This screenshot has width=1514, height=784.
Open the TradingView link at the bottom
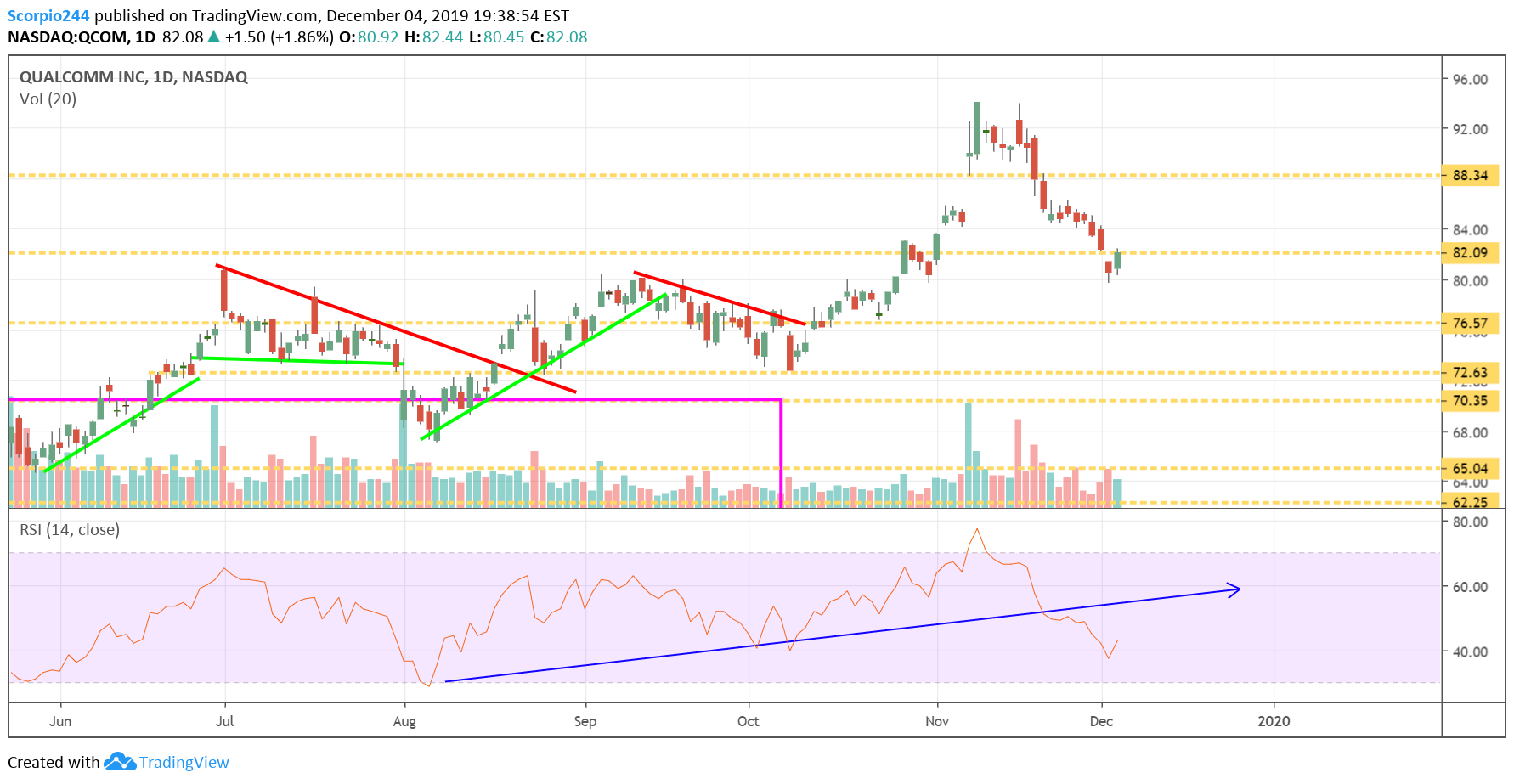(x=184, y=762)
